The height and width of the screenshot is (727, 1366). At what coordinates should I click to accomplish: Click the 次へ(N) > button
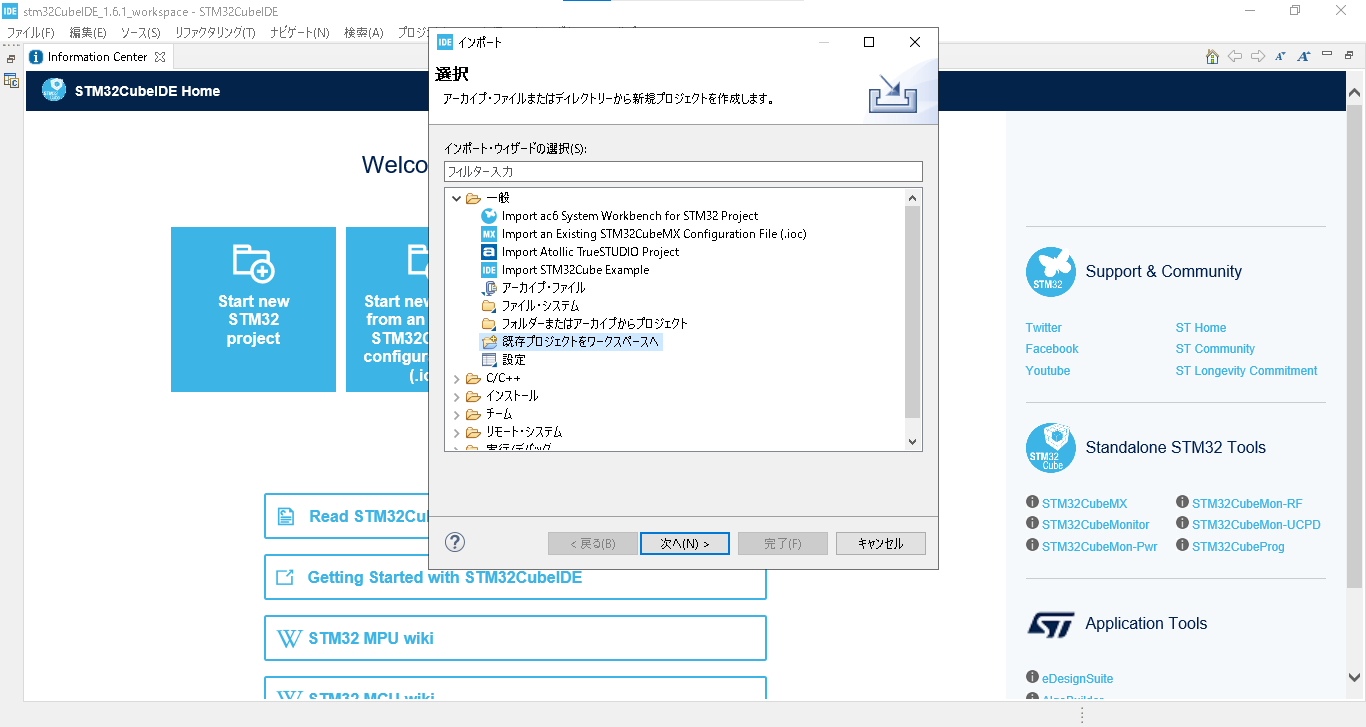point(684,543)
